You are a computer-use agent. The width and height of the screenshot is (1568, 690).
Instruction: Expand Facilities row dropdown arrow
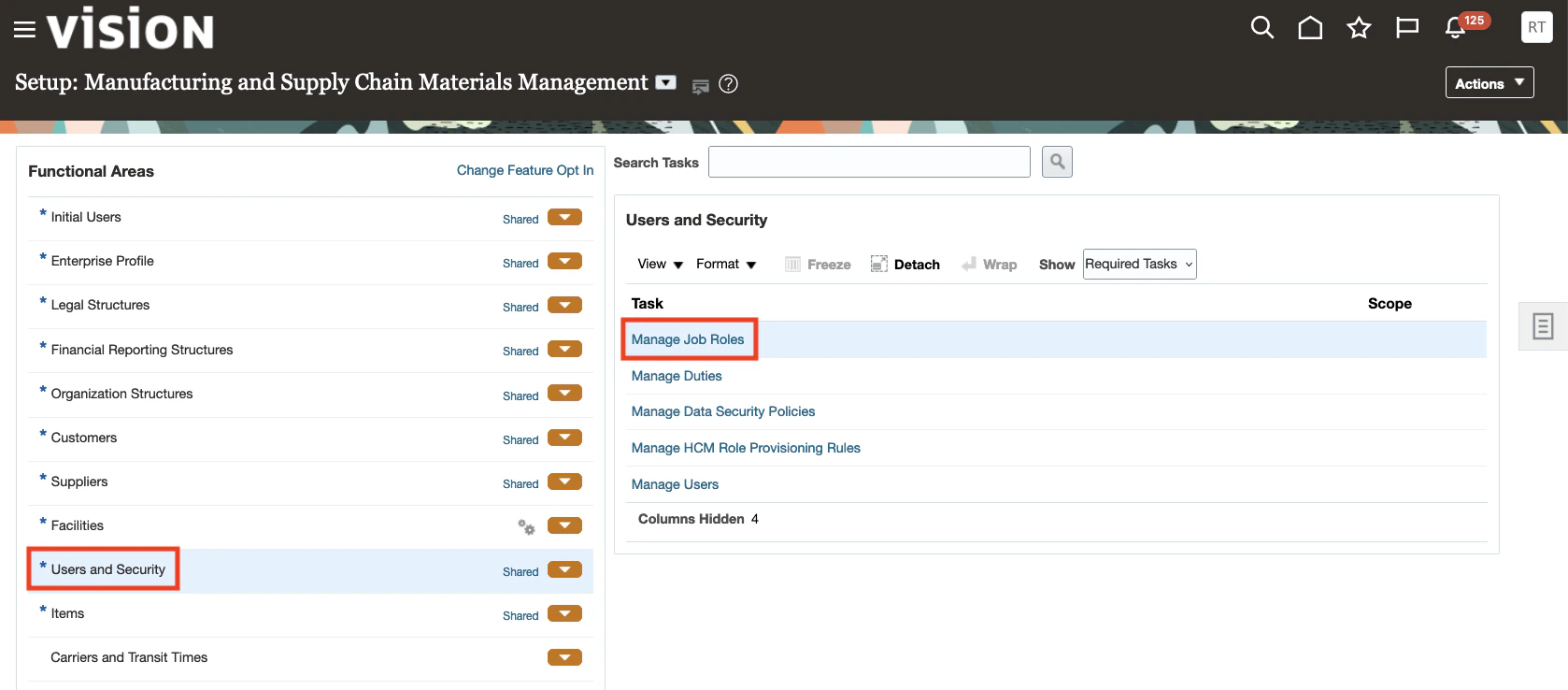(x=564, y=525)
